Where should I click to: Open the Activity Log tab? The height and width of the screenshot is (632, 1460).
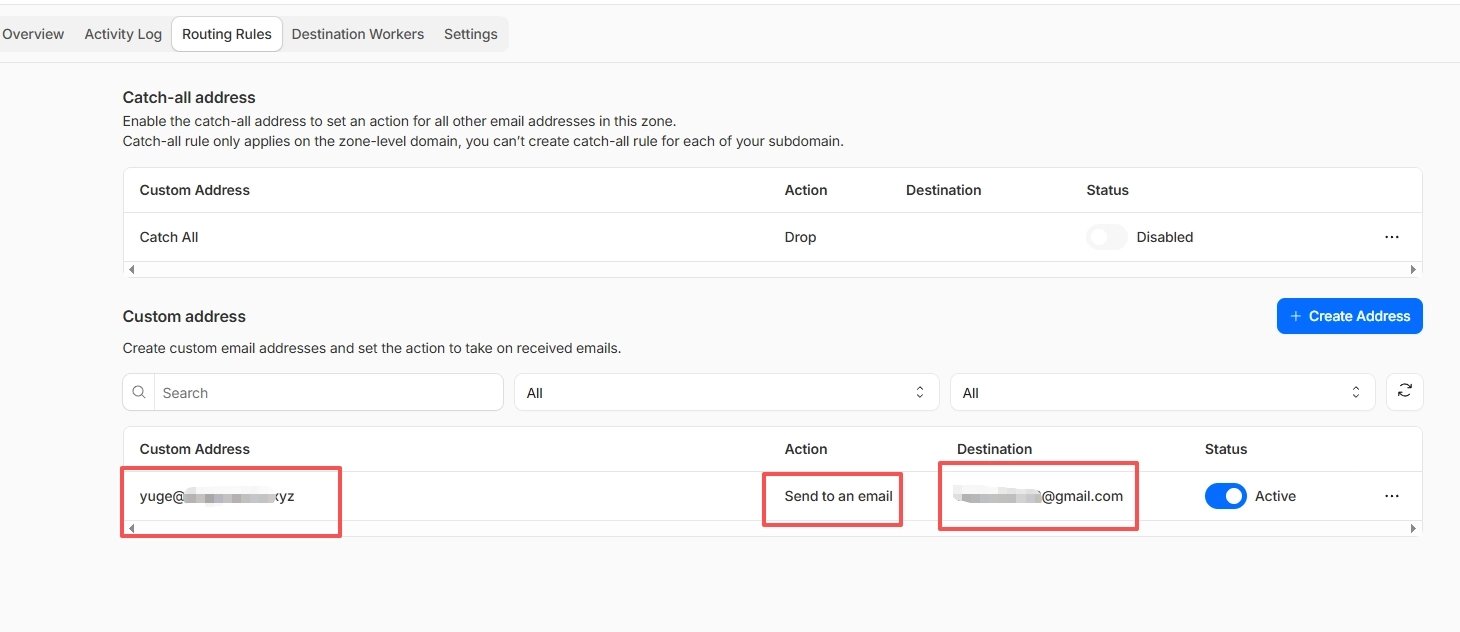[123, 34]
